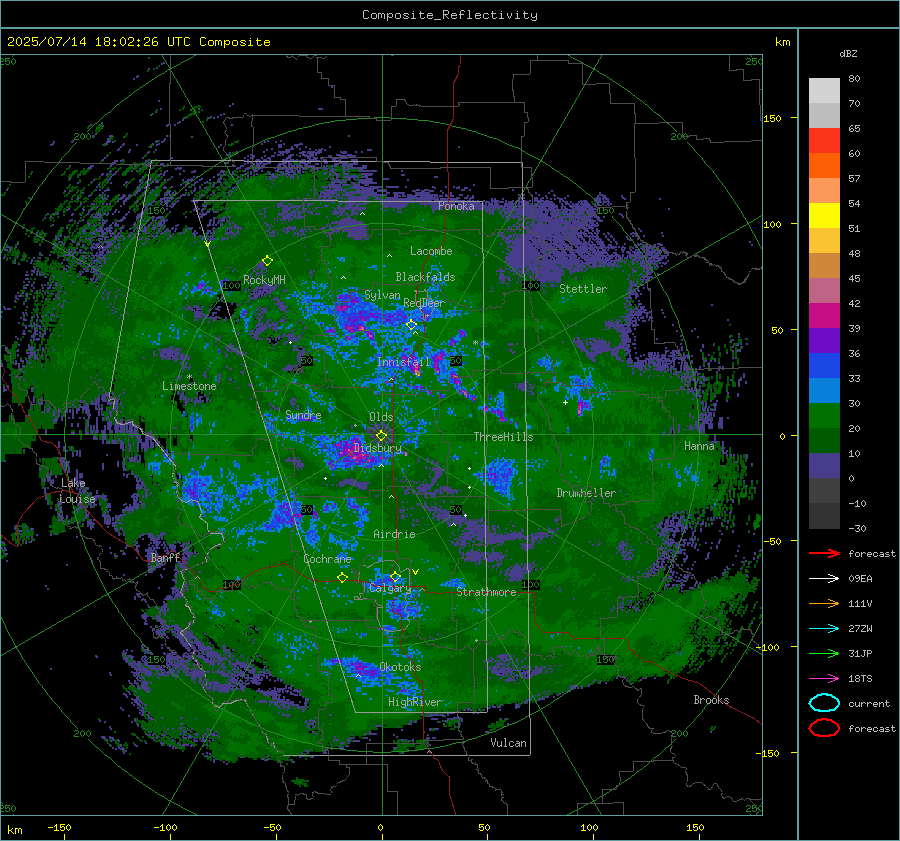Select the slate violet 0-10 dBZ swatch
The height and width of the screenshot is (841, 900).
824,466
